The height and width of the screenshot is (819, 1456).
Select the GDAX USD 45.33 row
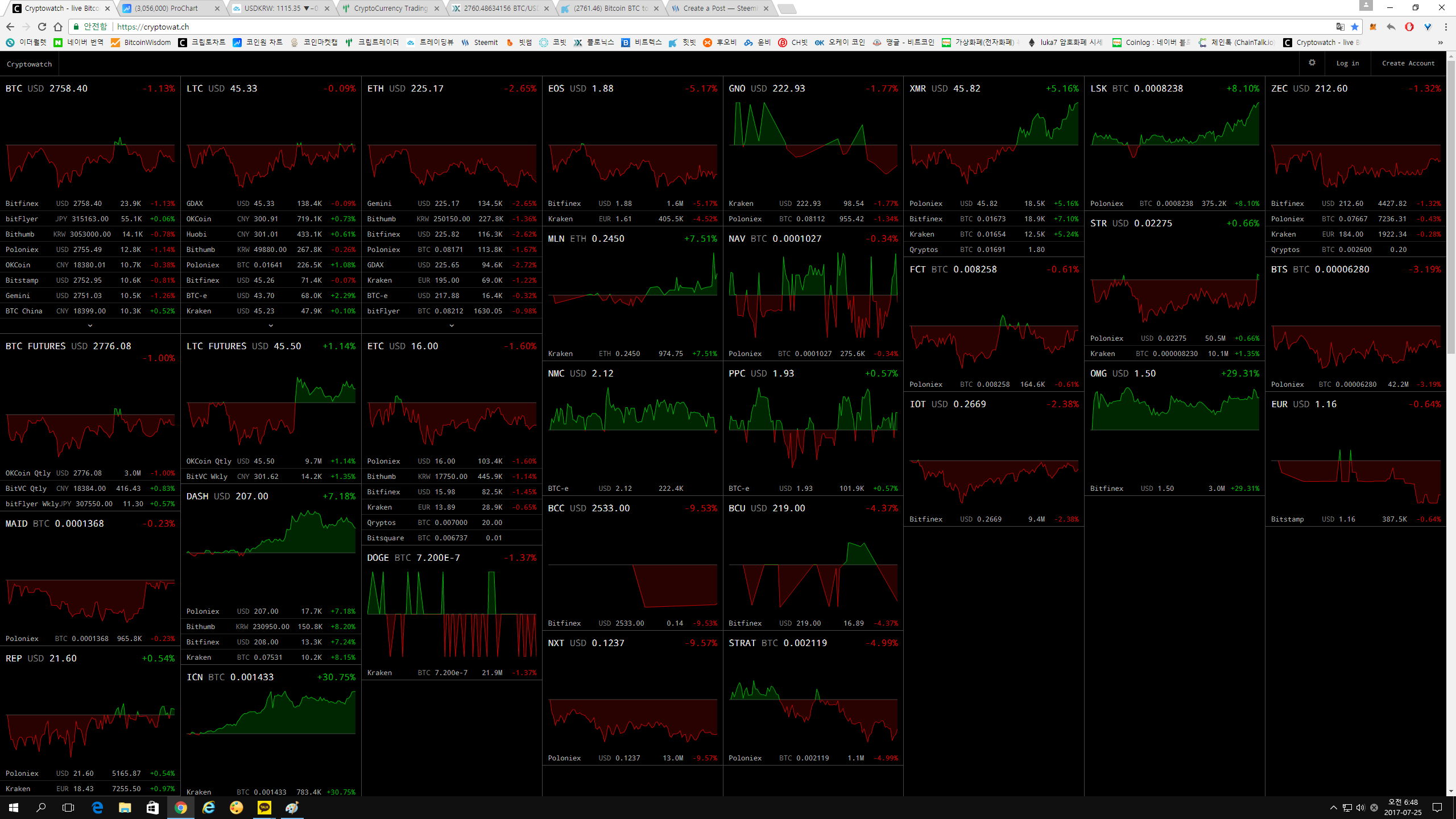click(271, 204)
